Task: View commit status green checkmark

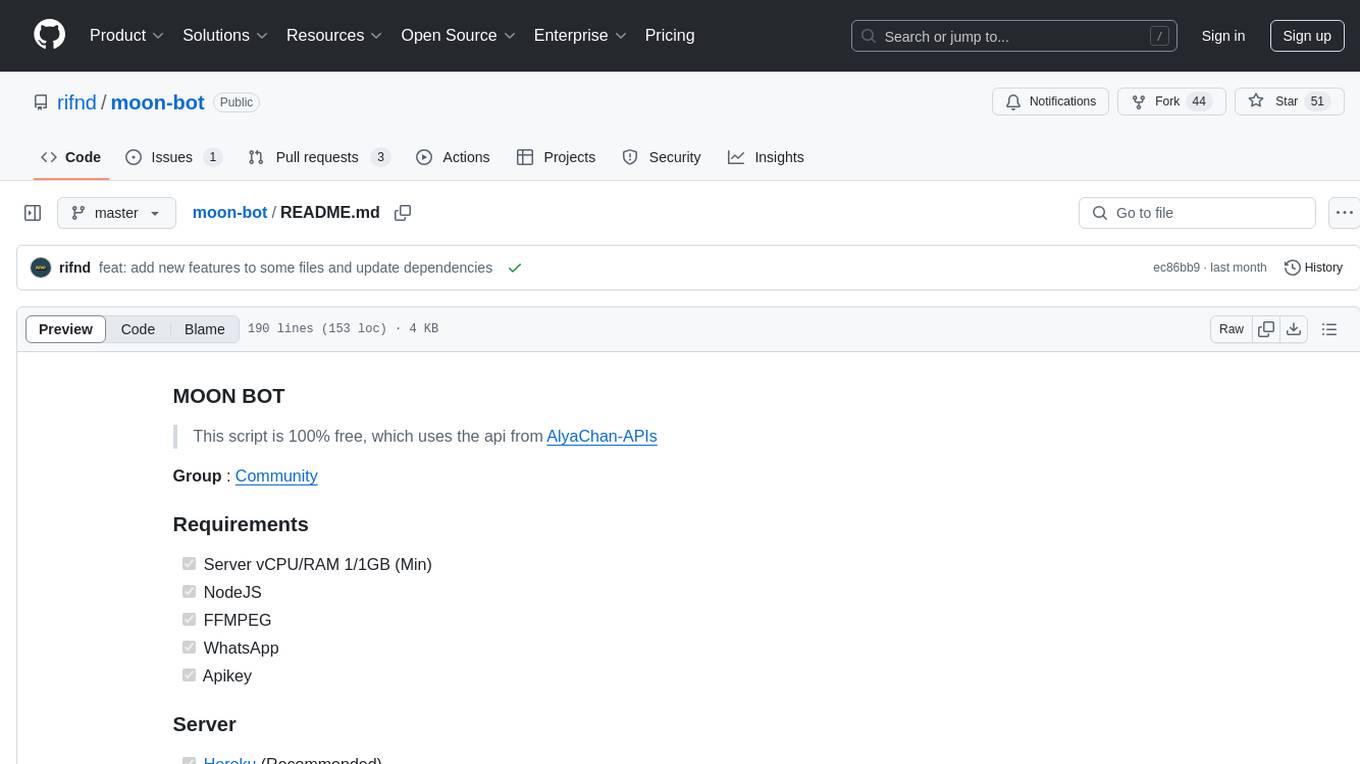Action: tap(515, 268)
